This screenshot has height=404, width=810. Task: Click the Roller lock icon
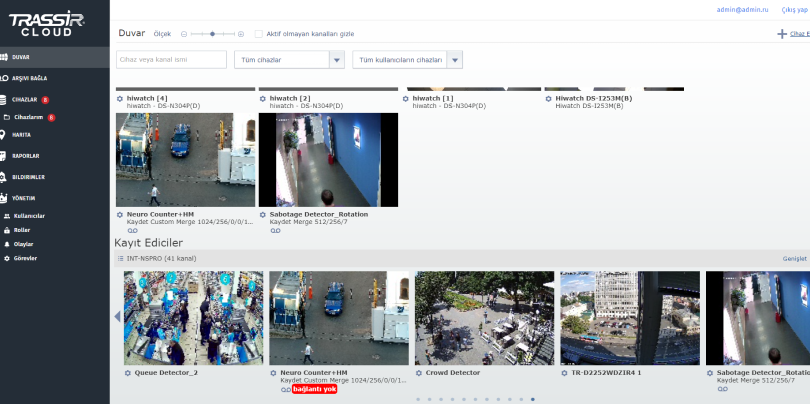7,230
